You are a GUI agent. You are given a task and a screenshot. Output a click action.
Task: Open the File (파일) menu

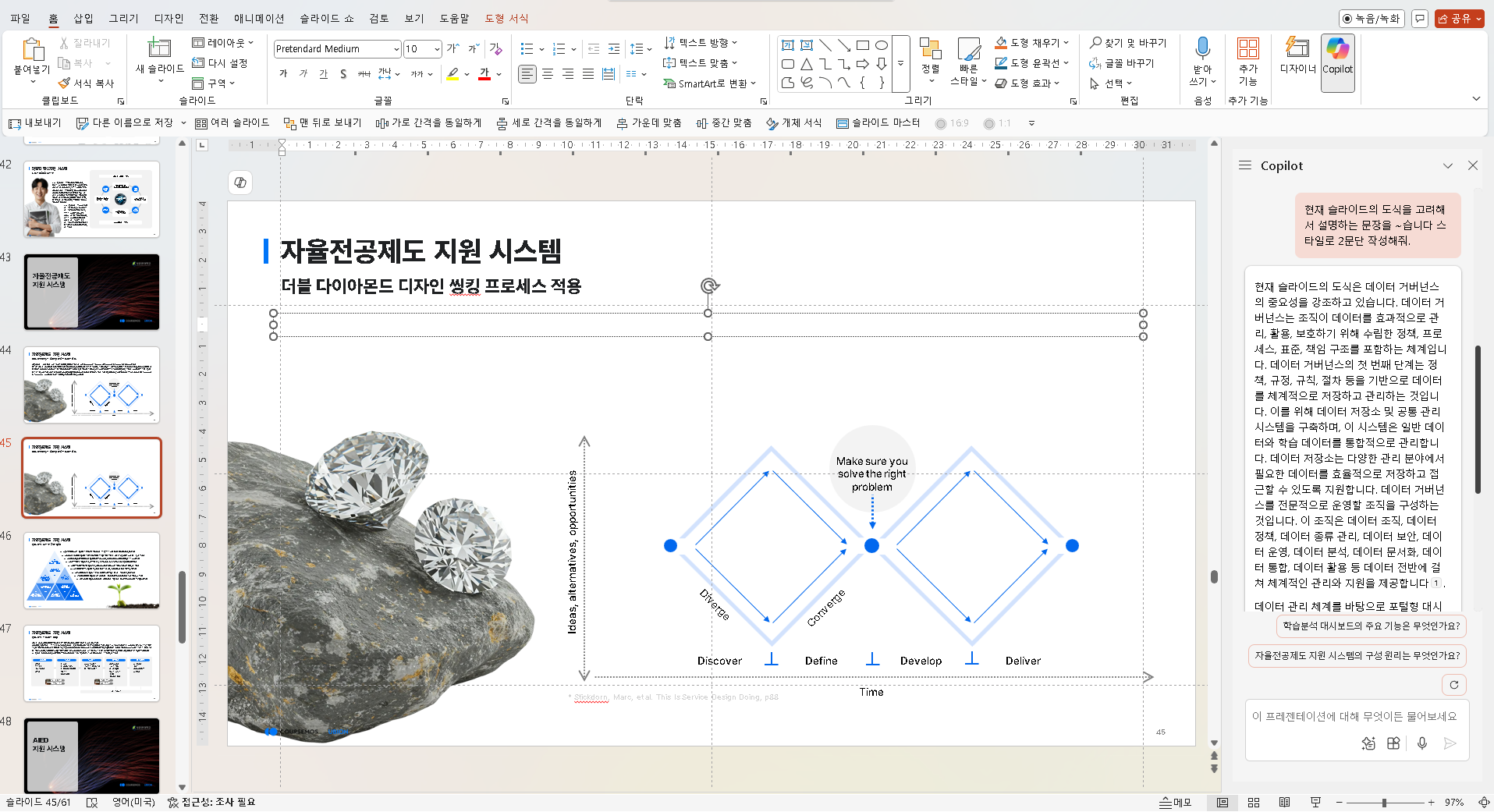tap(20, 18)
